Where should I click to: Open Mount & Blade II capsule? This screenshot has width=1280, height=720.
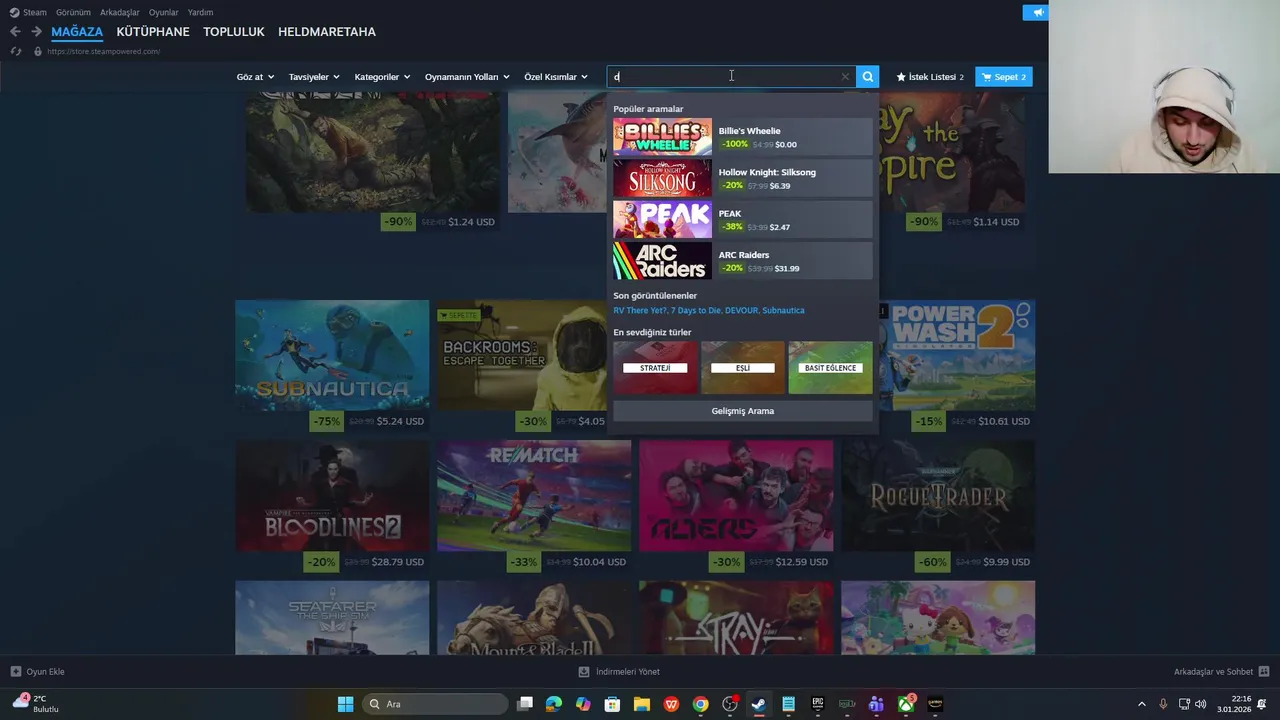[x=534, y=618]
